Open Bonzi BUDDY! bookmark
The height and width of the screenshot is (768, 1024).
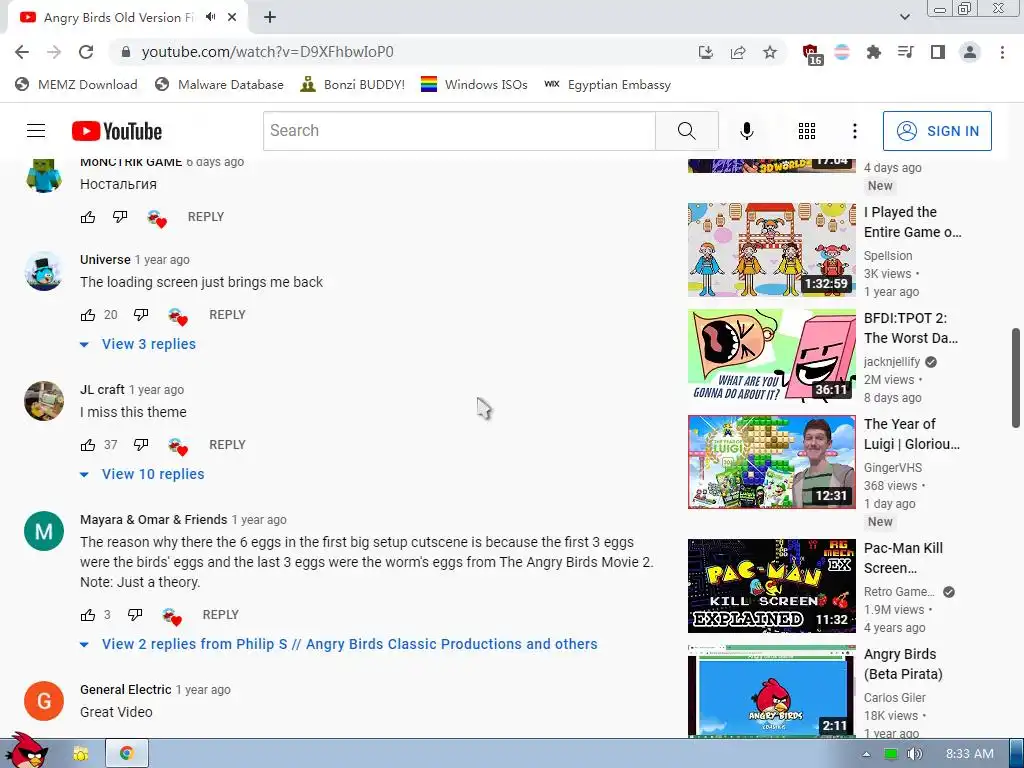(x=353, y=84)
